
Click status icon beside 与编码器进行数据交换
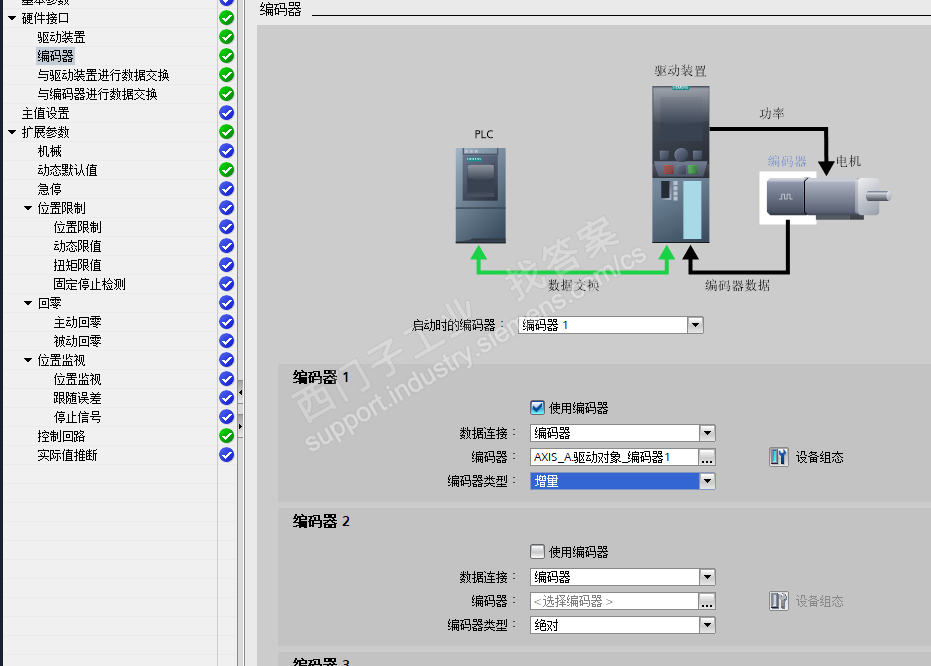(x=226, y=94)
